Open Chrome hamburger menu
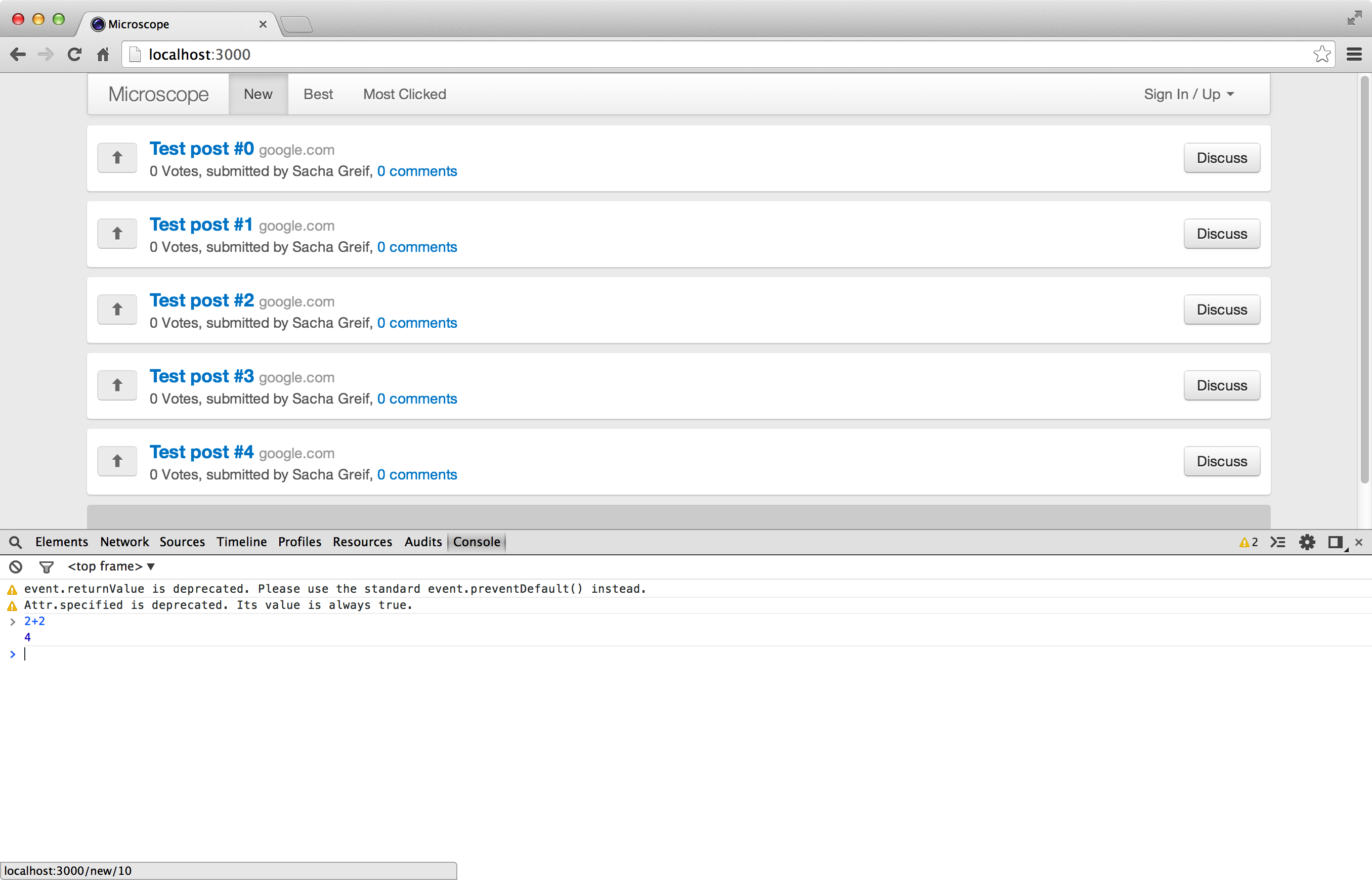This screenshot has width=1372, height=880. coord(1354,54)
